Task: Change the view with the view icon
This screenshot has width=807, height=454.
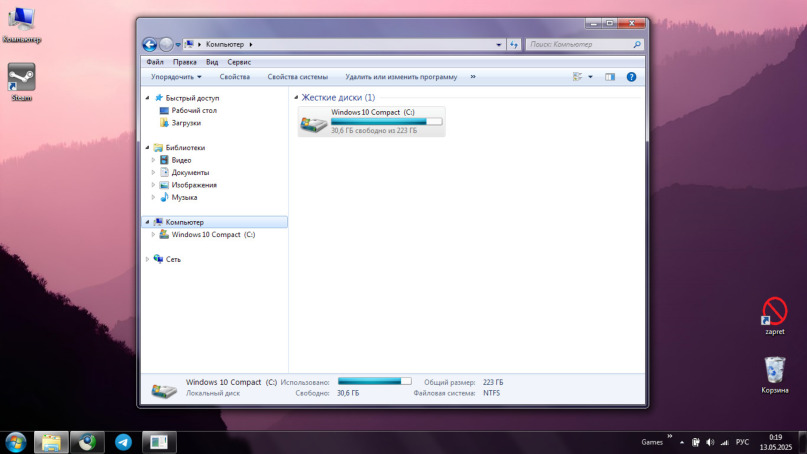Action: click(577, 77)
